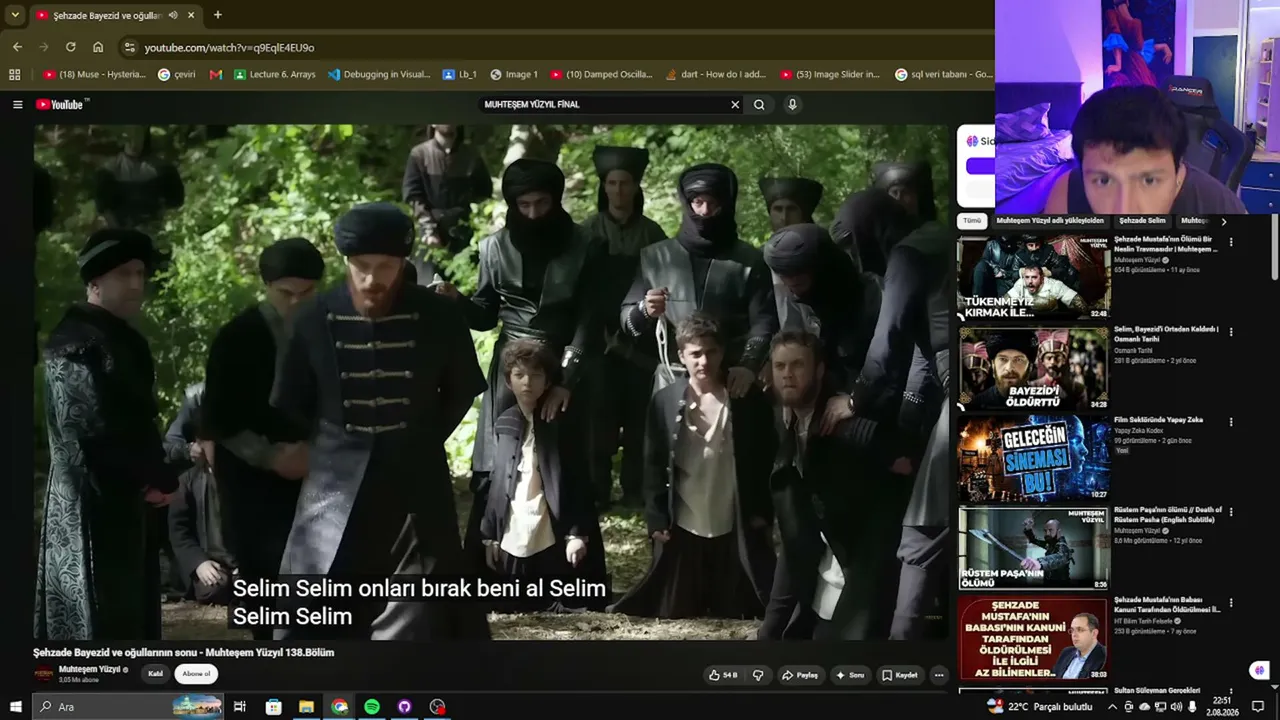Screen dimensions: 1280x720
Task: Click the main video player frame
Action: pyautogui.click(x=491, y=382)
